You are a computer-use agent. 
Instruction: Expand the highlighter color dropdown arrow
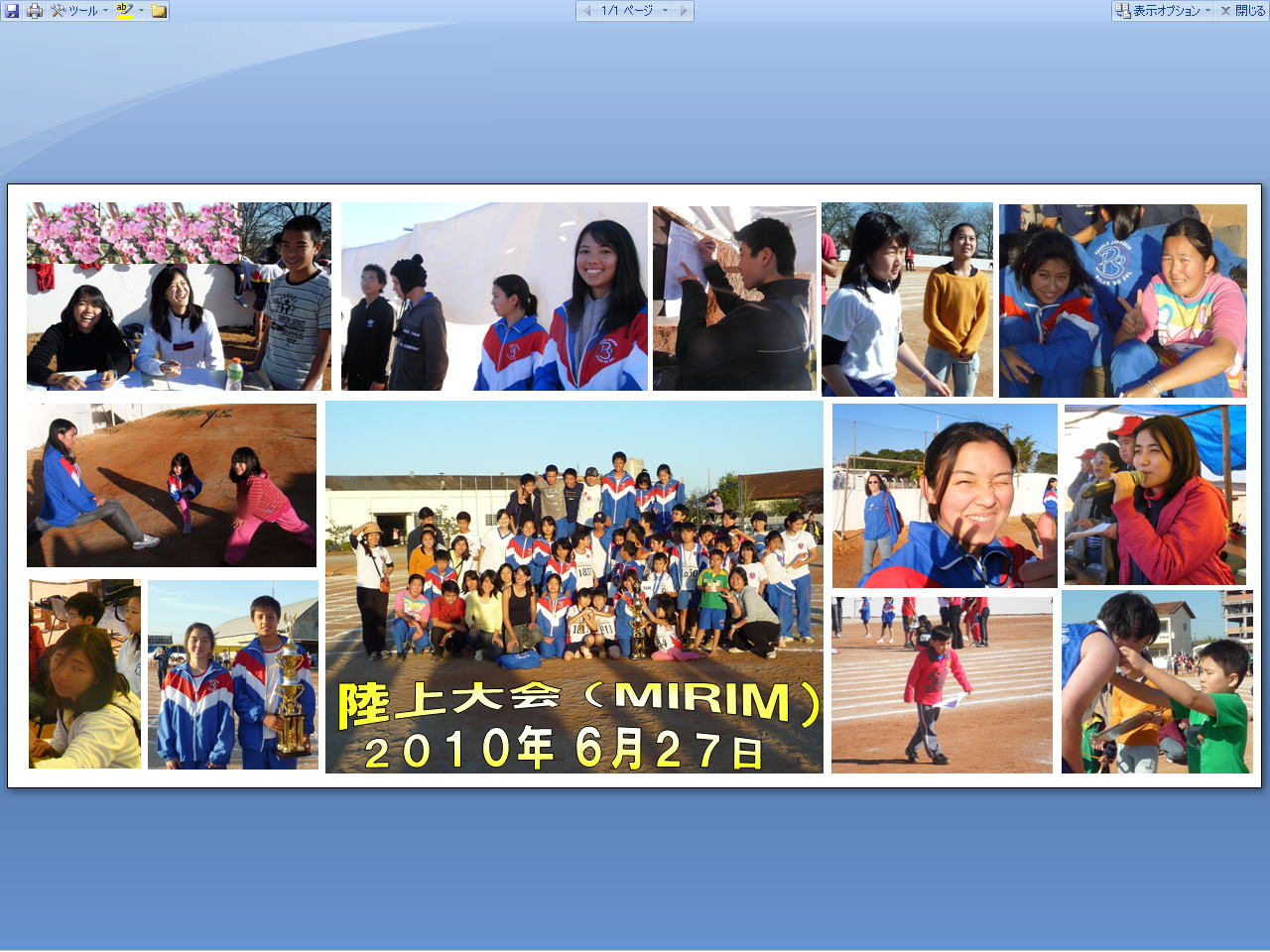tap(141, 11)
